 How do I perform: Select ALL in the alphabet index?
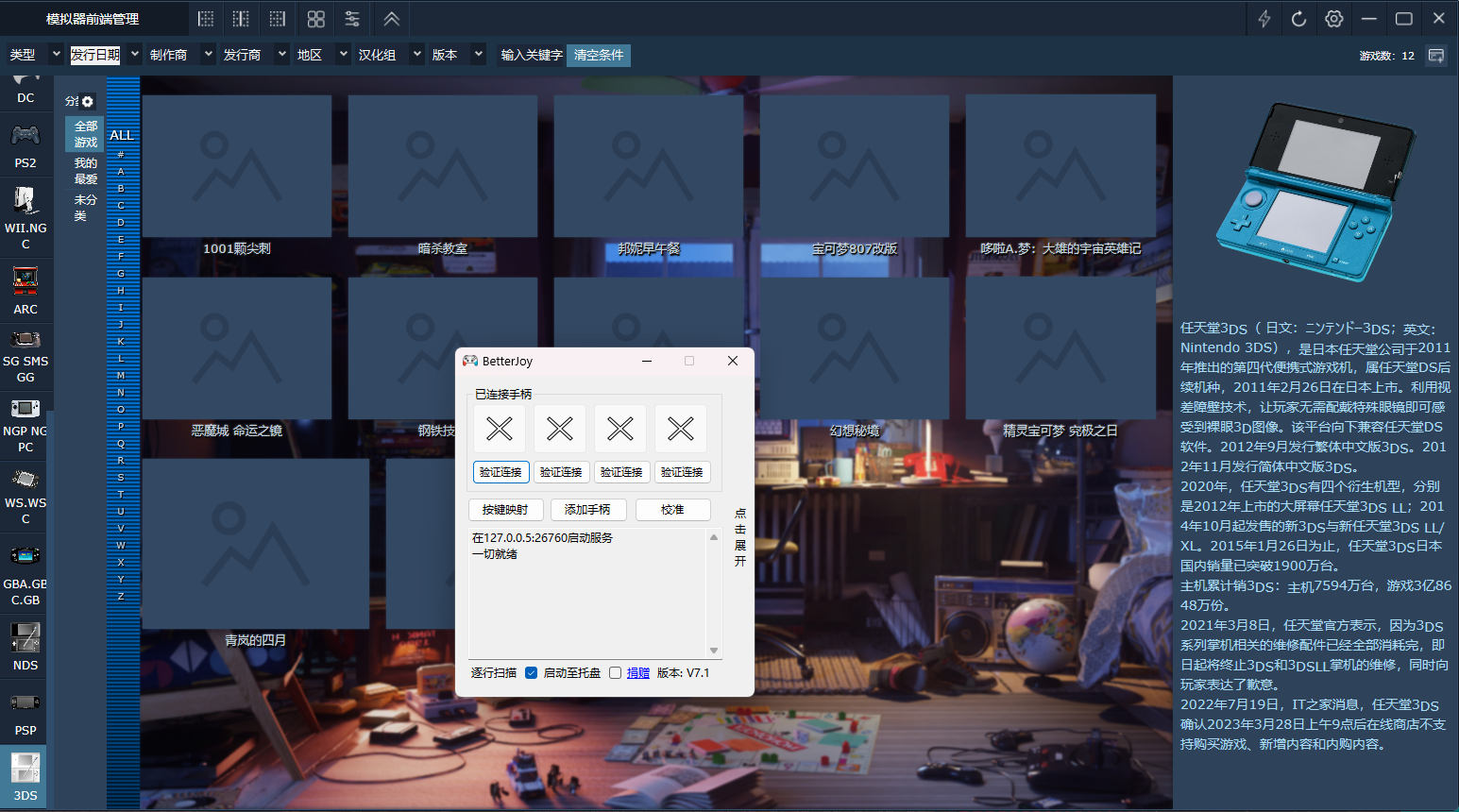tap(122, 135)
